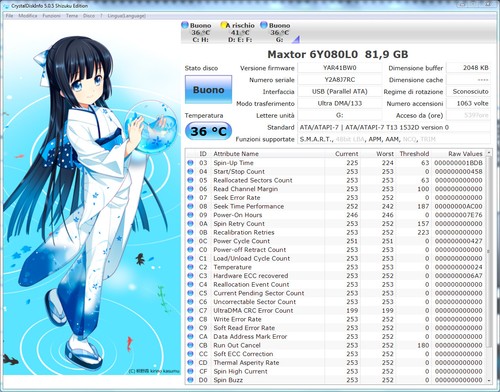Click the transfer mode field Ultra DMA/133

pyautogui.click(x=339, y=103)
